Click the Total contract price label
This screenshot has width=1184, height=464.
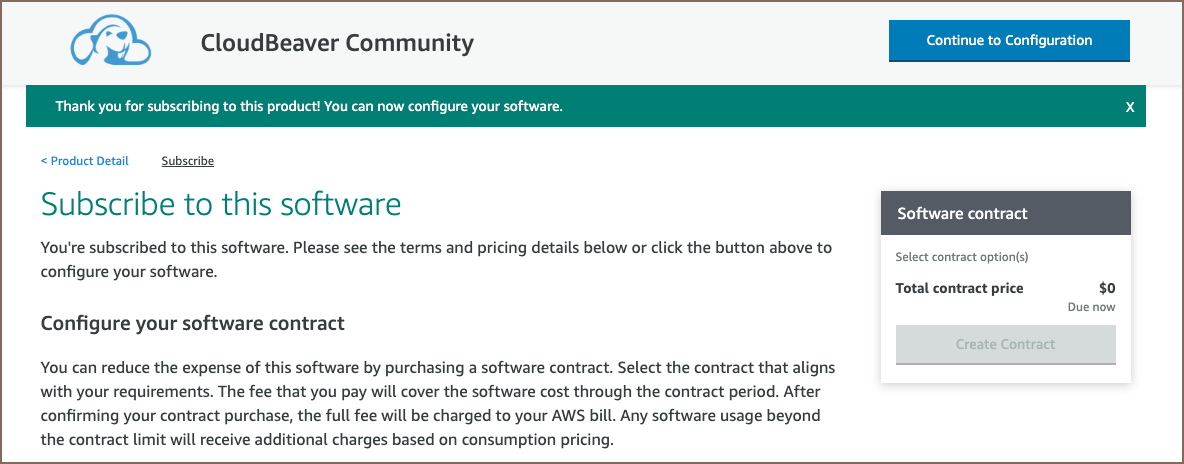(959, 288)
